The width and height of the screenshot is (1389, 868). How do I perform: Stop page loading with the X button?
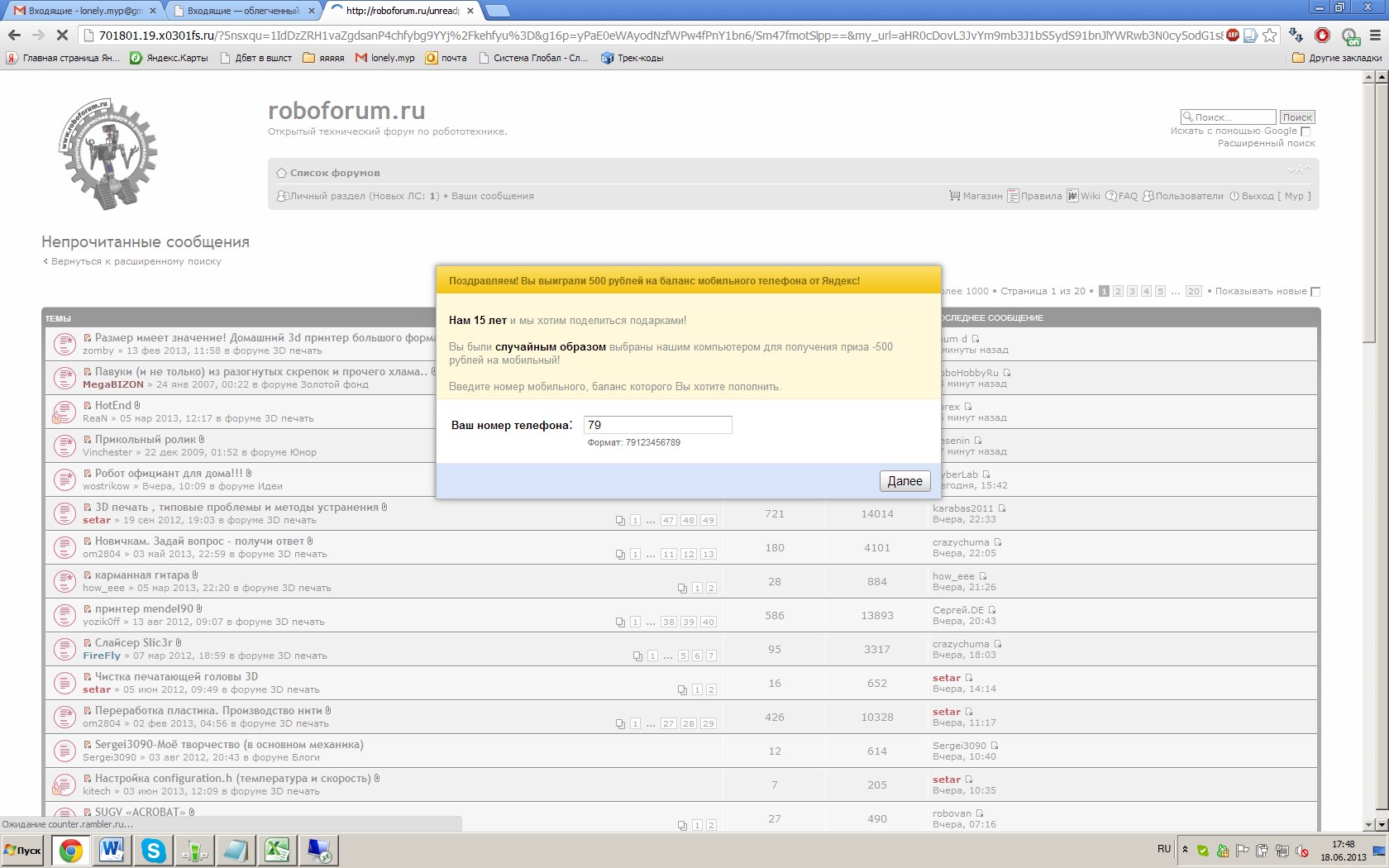[x=62, y=36]
